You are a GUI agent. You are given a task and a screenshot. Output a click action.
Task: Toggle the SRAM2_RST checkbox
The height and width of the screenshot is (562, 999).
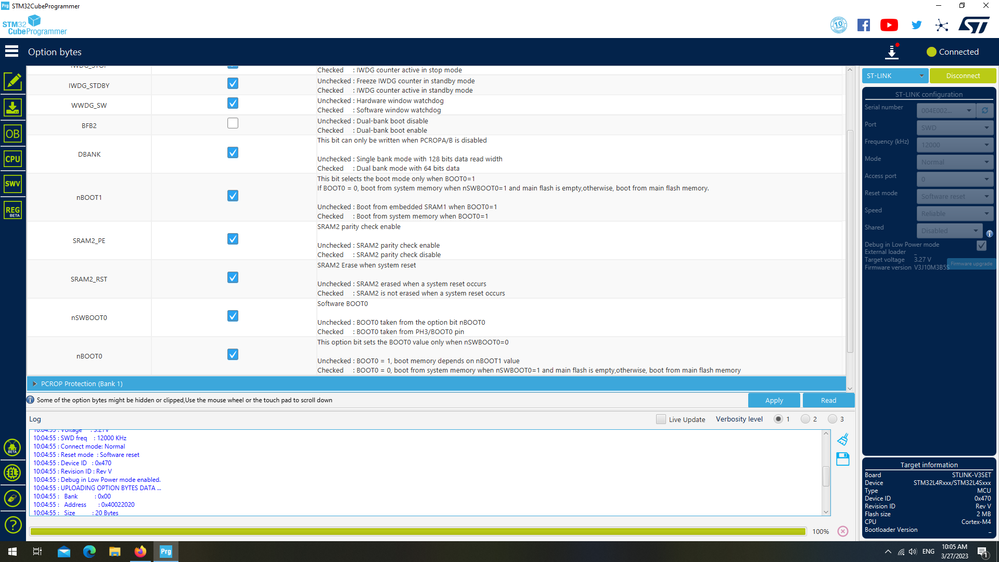233,278
